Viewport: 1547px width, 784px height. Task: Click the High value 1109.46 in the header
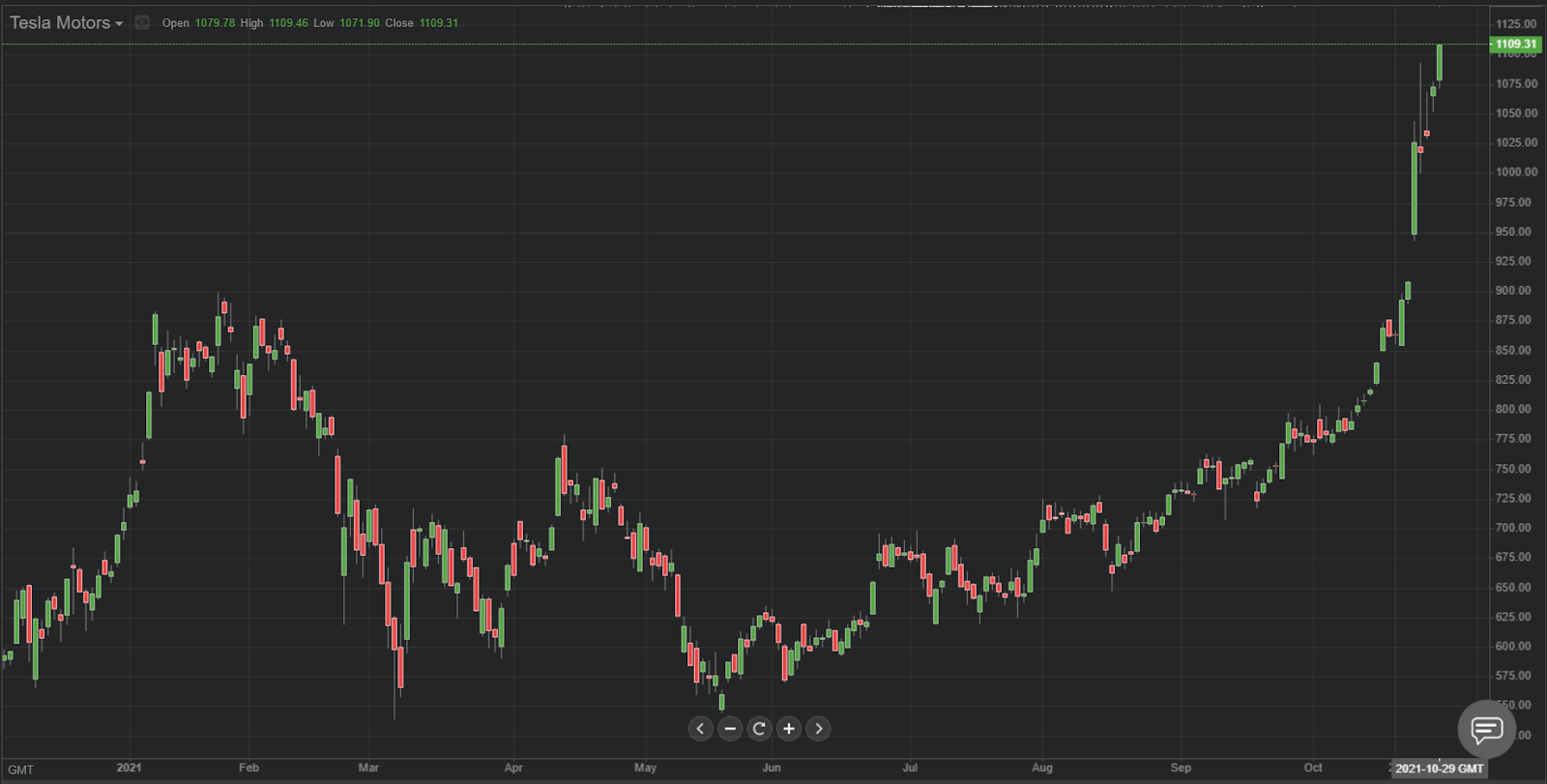pyautogui.click(x=288, y=23)
